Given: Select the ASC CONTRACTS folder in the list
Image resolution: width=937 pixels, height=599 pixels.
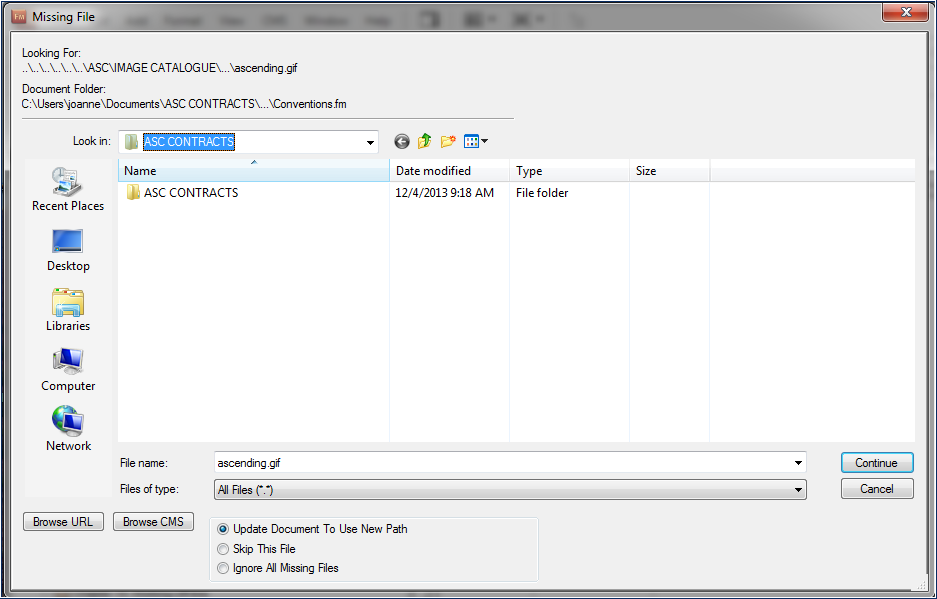Looking at the screenshot, I should 190,192.
